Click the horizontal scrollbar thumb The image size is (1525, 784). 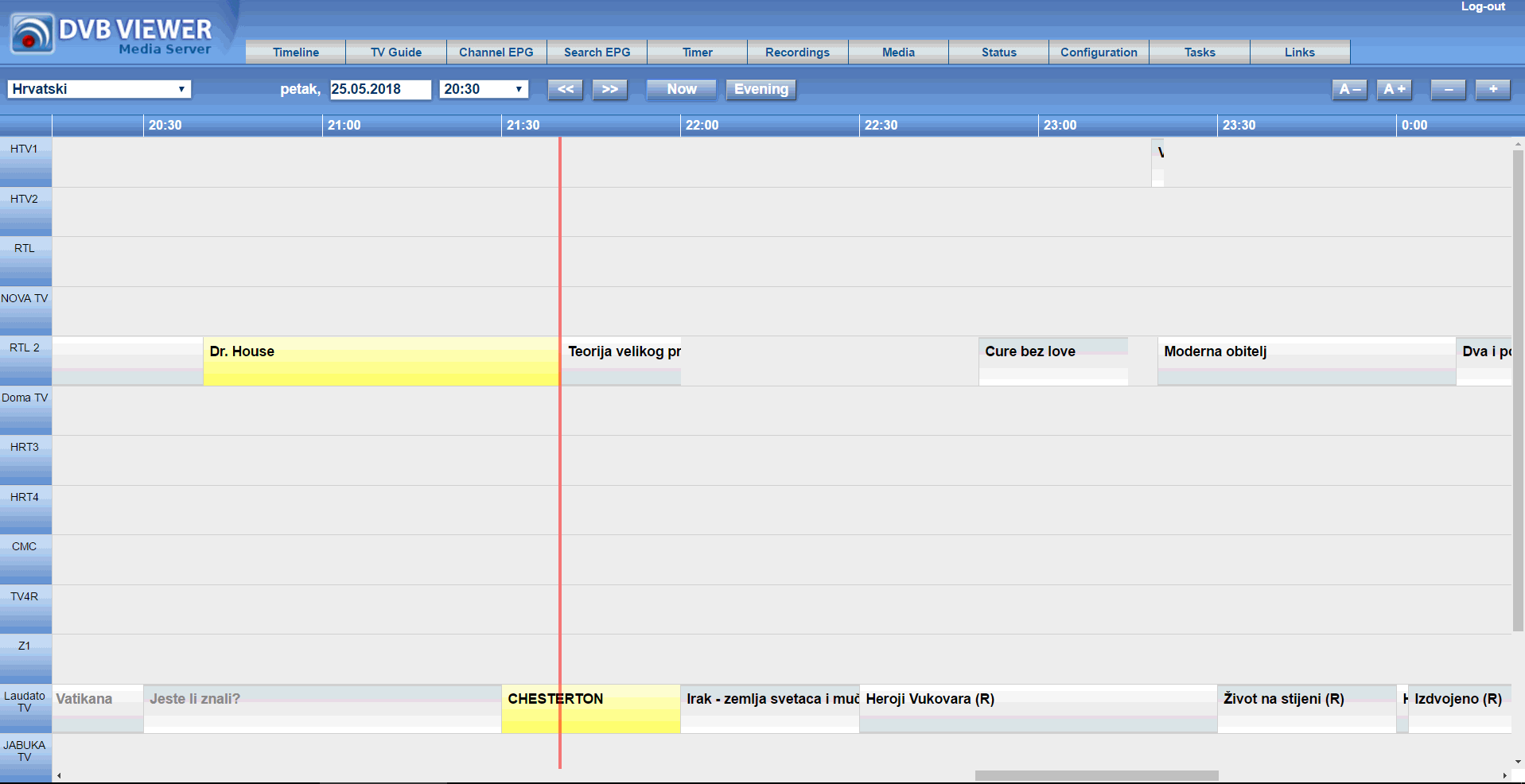click(x=1096, y=775)
